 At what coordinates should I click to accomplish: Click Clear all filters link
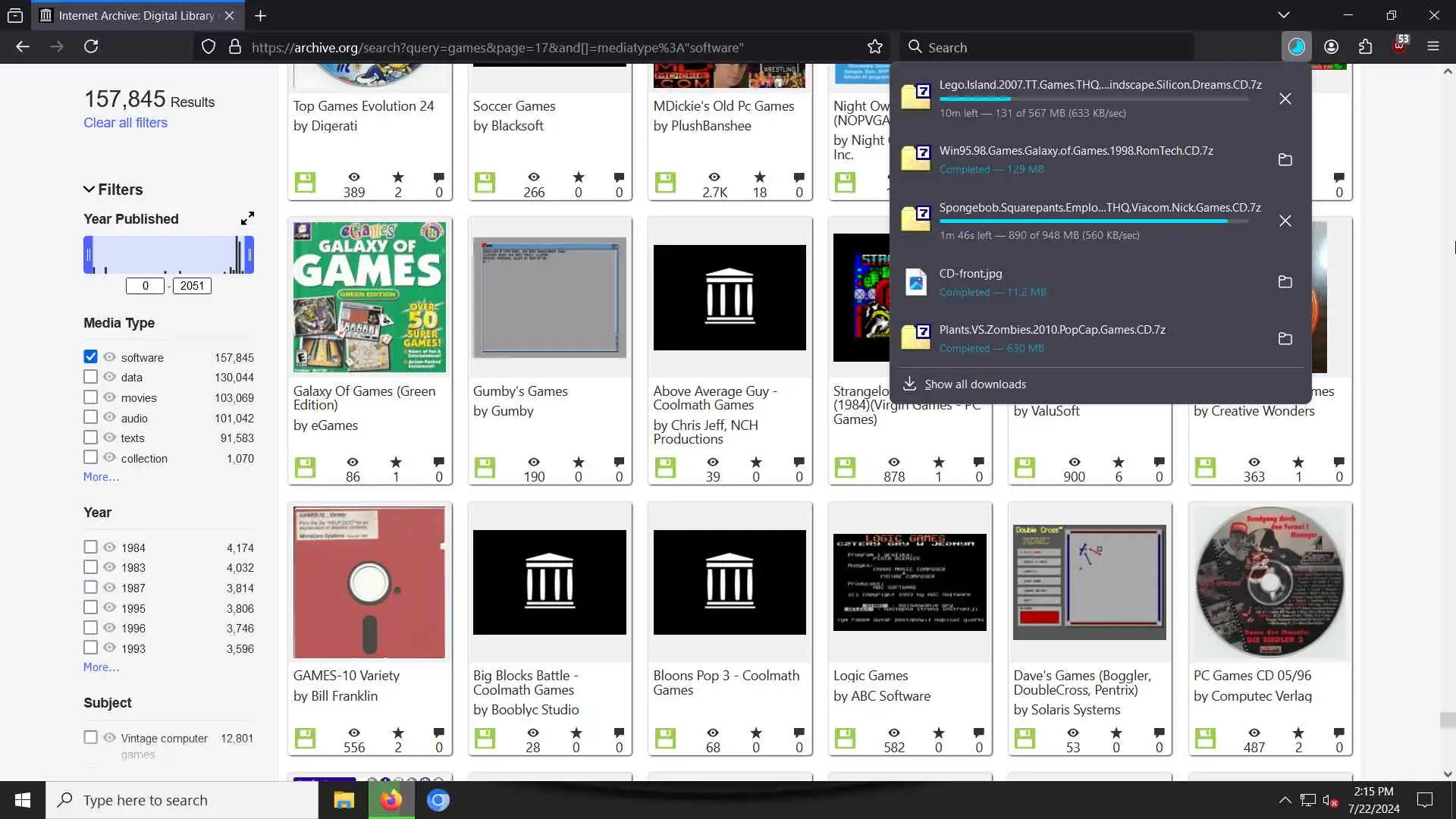[x=125, y=123]
